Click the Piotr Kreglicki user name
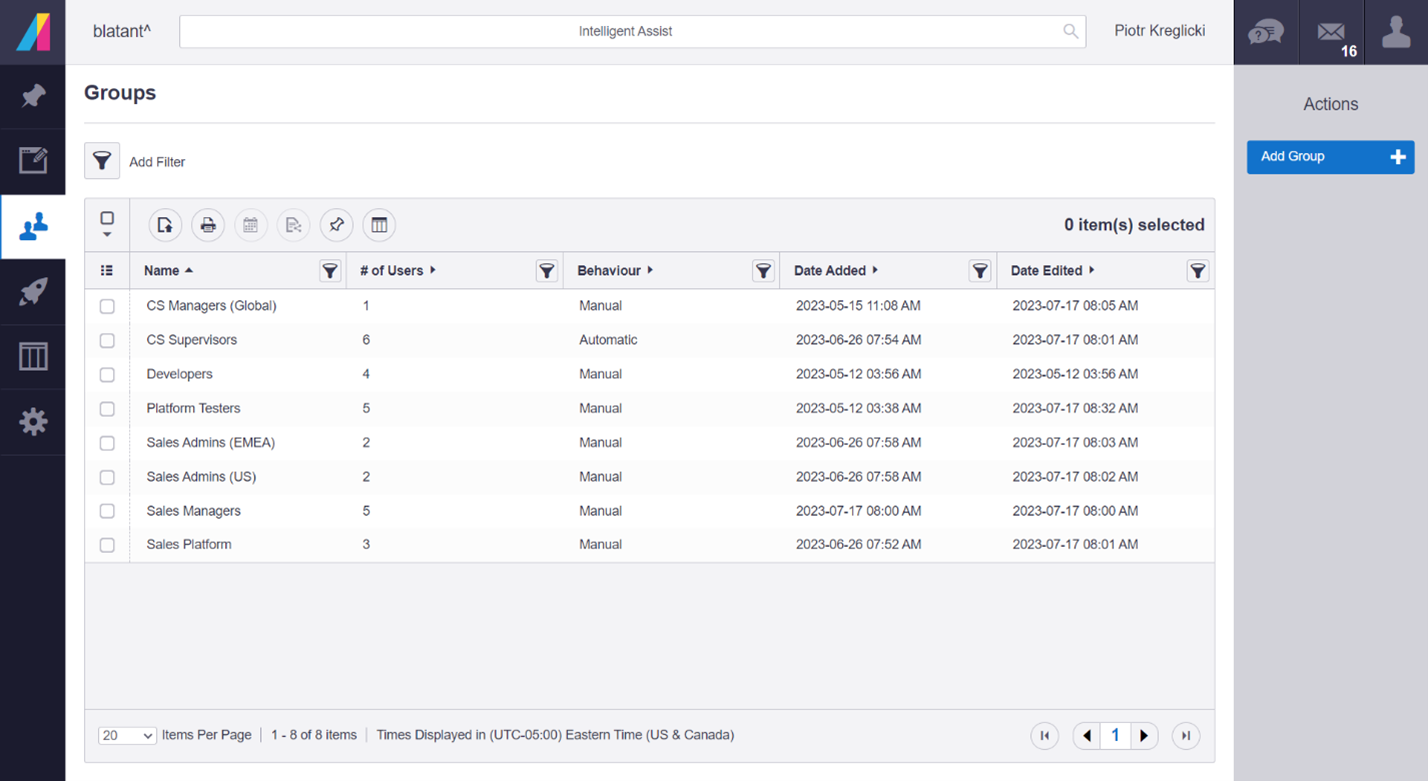1428x781 pixels. (x=1159, y=31)
